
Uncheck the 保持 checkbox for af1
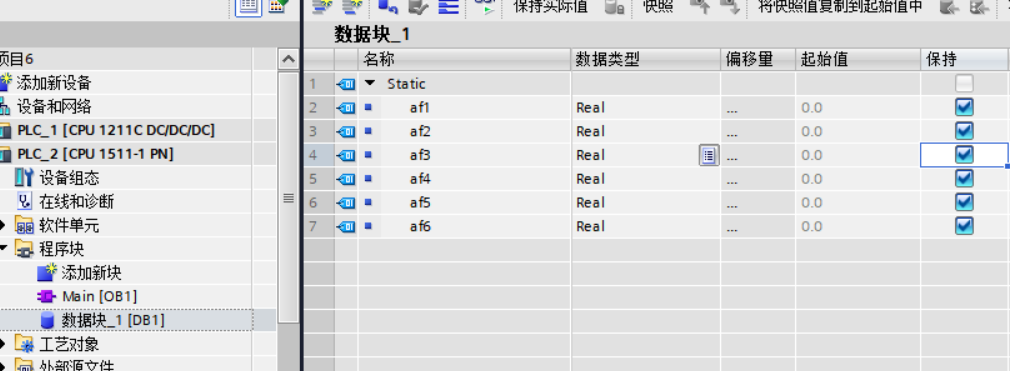click(964, 107)
